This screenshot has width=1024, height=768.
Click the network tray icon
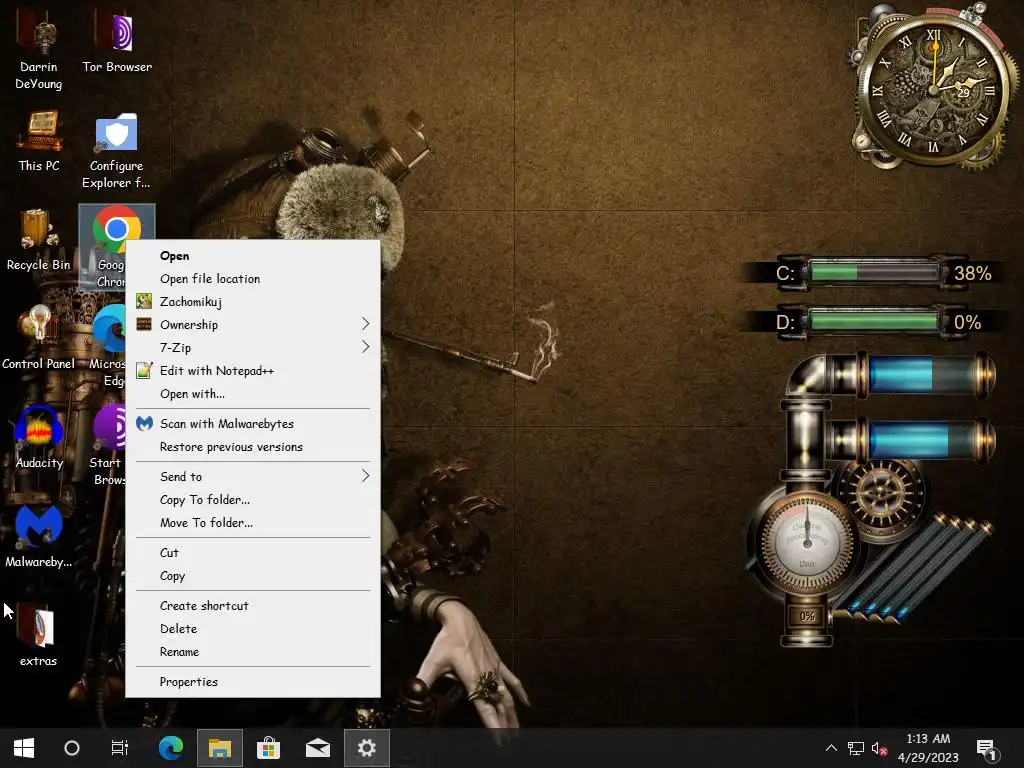856,748
